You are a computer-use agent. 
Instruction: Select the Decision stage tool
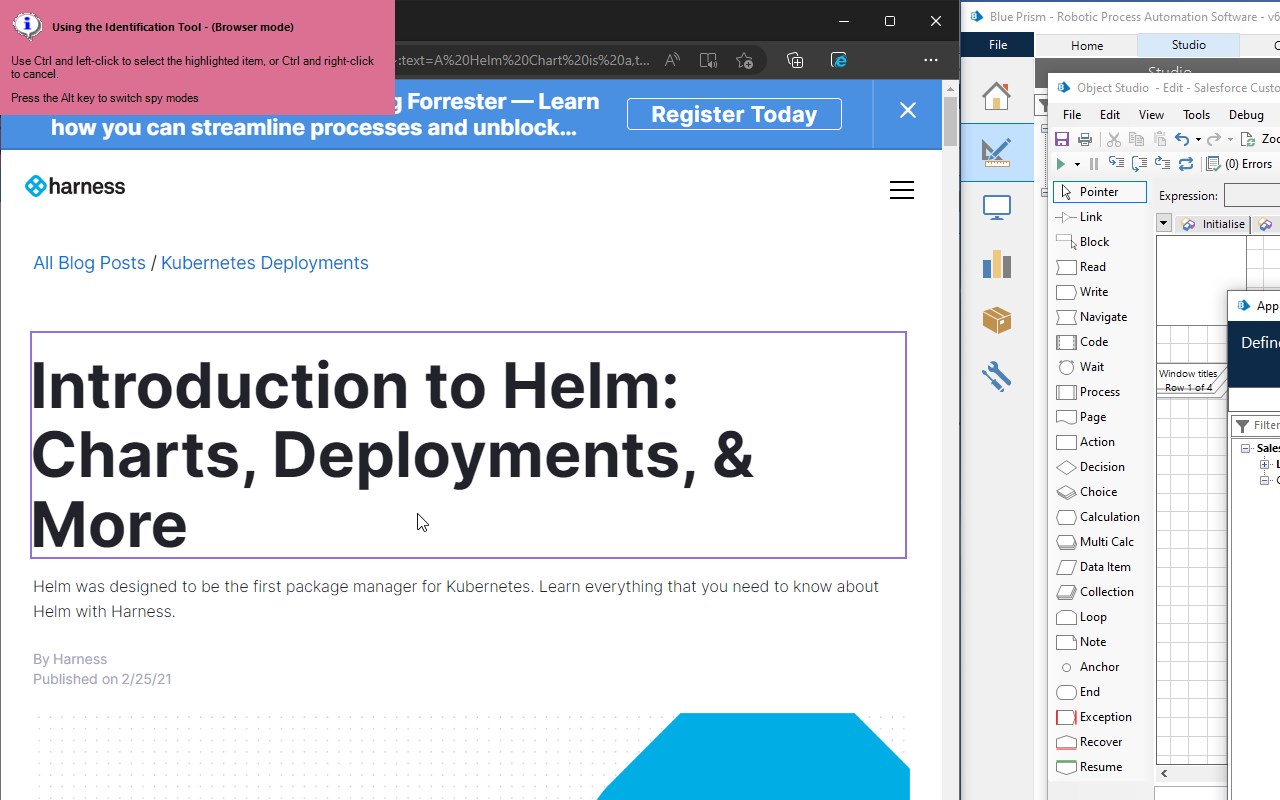click(x=1091, y=467)
